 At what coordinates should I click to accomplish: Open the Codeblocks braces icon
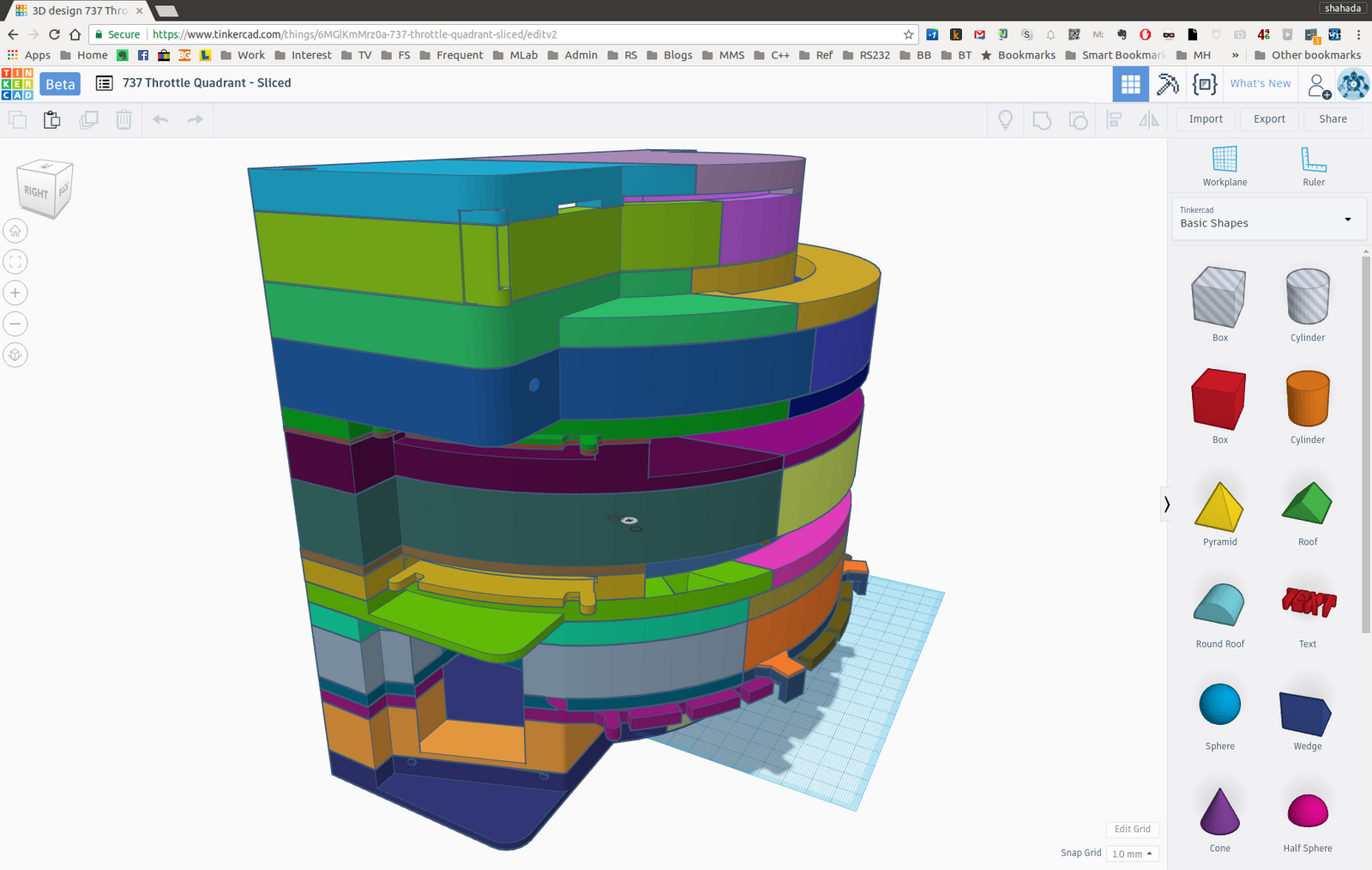[1204, 84]
